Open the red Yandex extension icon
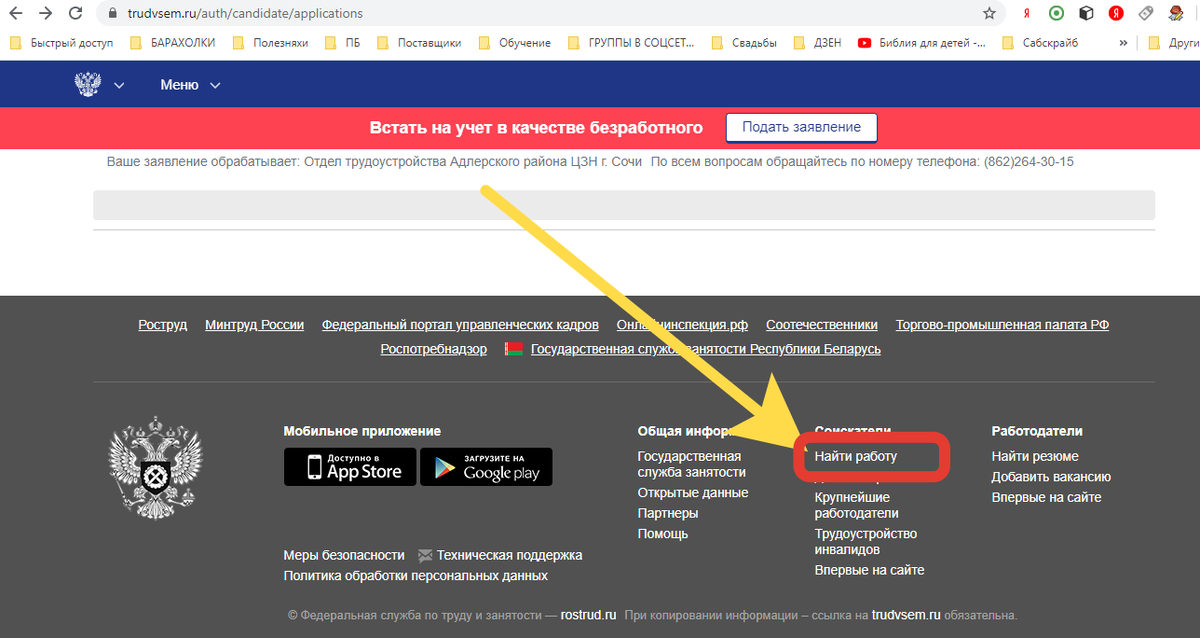1200x638 pixels. 1117,14
